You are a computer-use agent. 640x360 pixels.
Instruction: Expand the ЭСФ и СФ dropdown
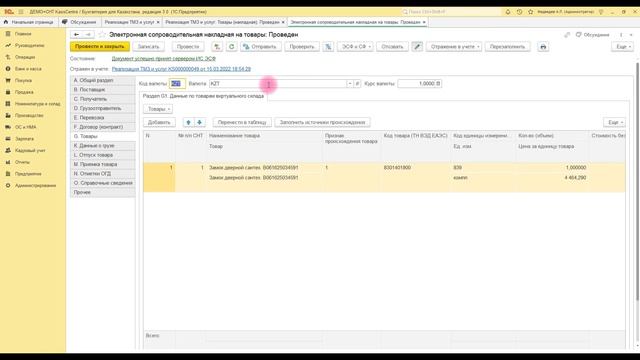click(x=354, y=47)
